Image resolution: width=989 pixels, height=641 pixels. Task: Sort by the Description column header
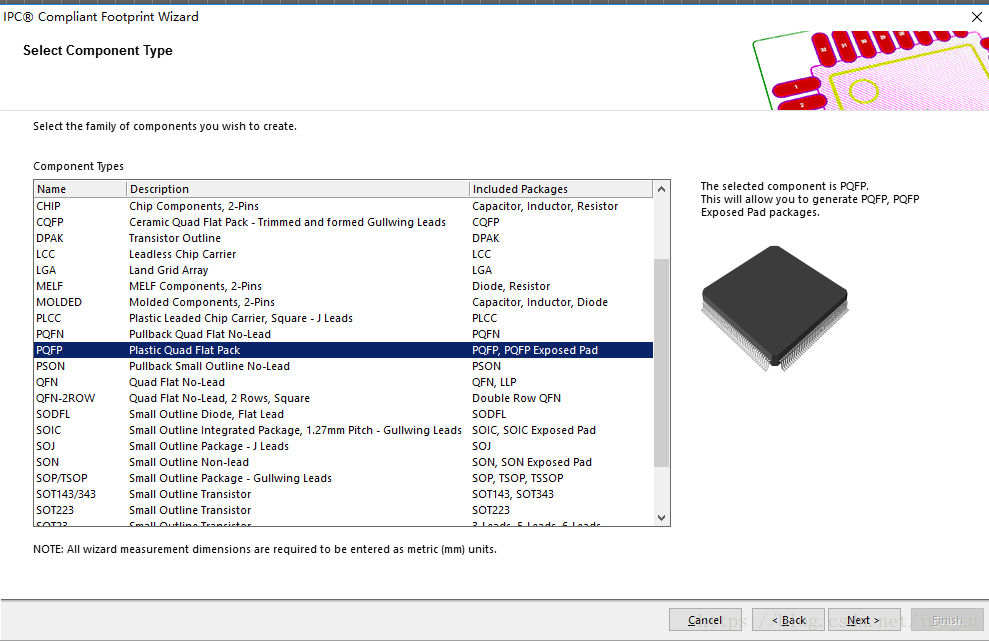click(297, 189)
